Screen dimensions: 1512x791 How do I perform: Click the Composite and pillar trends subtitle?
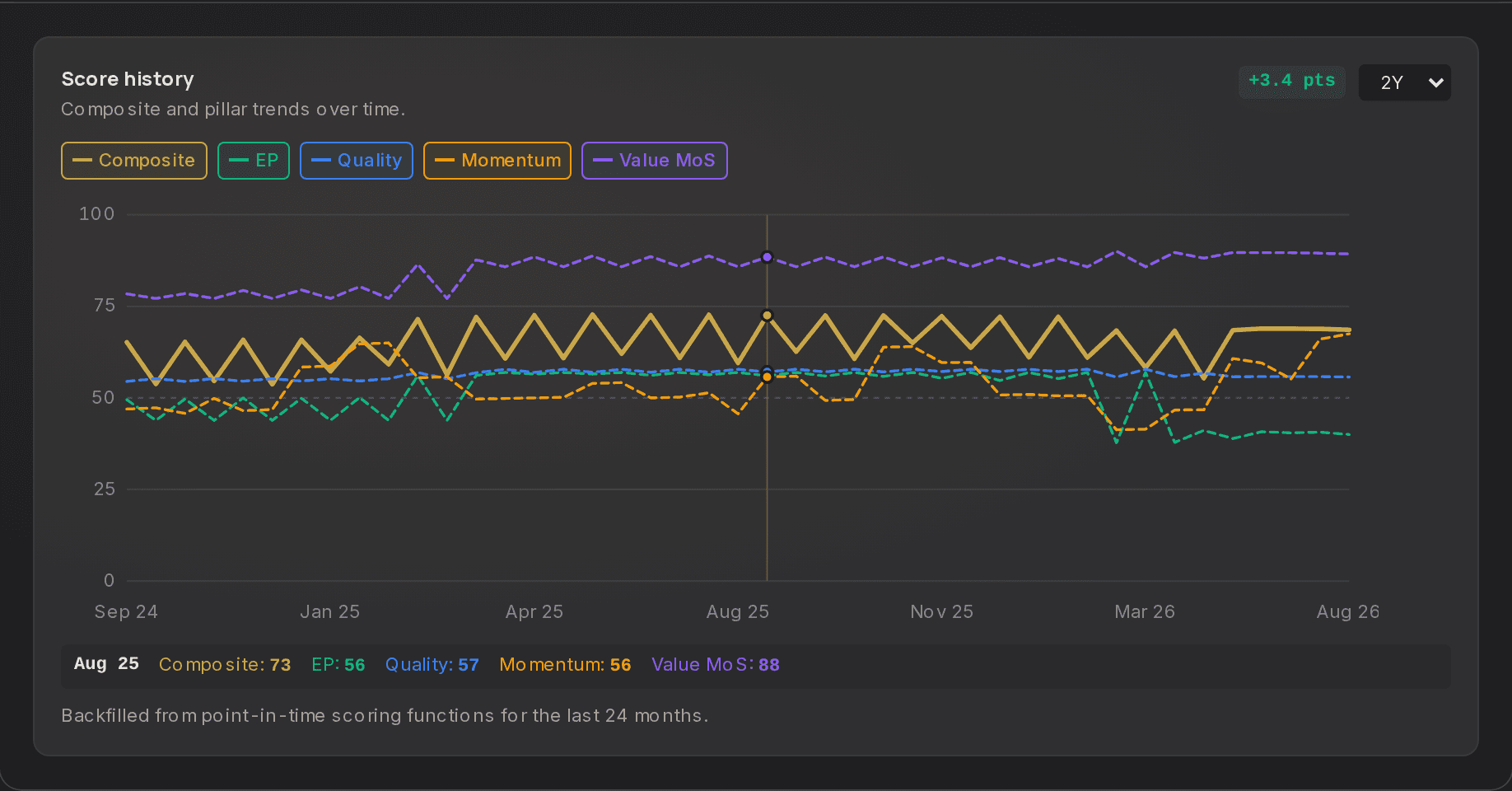[x=233, y=110]
